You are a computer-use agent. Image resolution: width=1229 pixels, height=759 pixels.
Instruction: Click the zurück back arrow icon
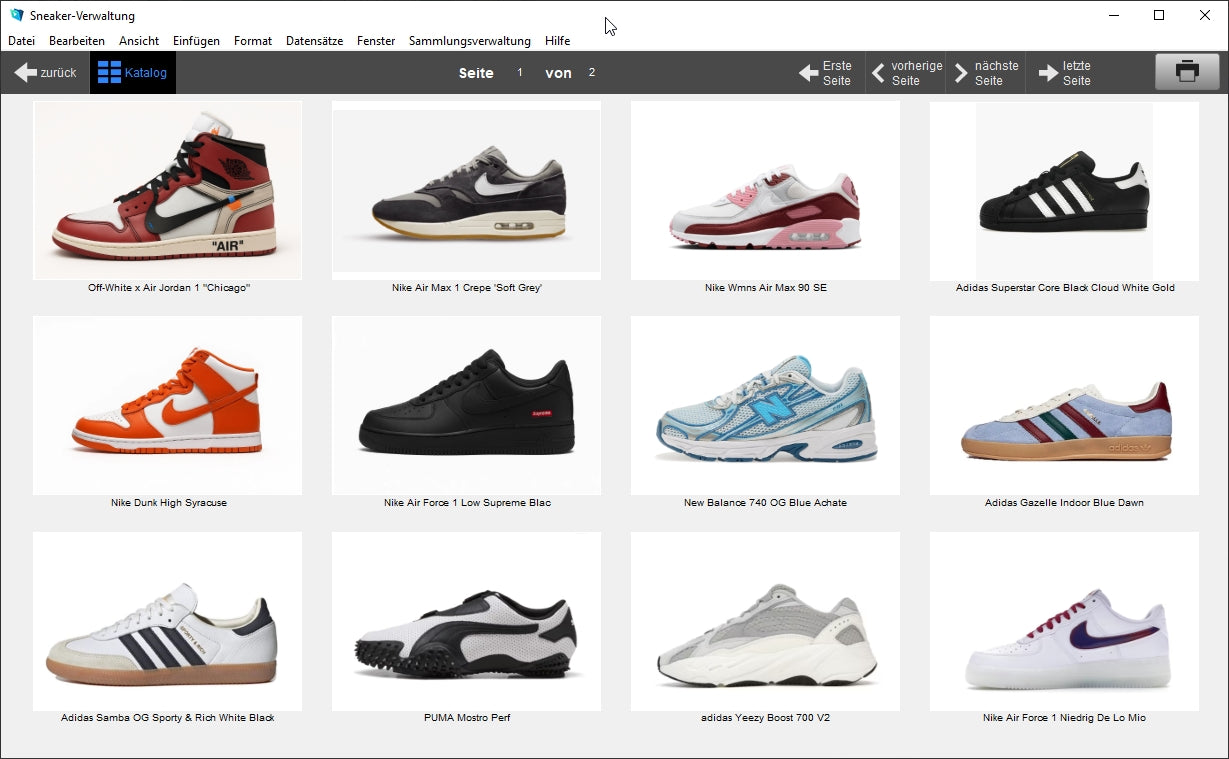coord(26,73)
